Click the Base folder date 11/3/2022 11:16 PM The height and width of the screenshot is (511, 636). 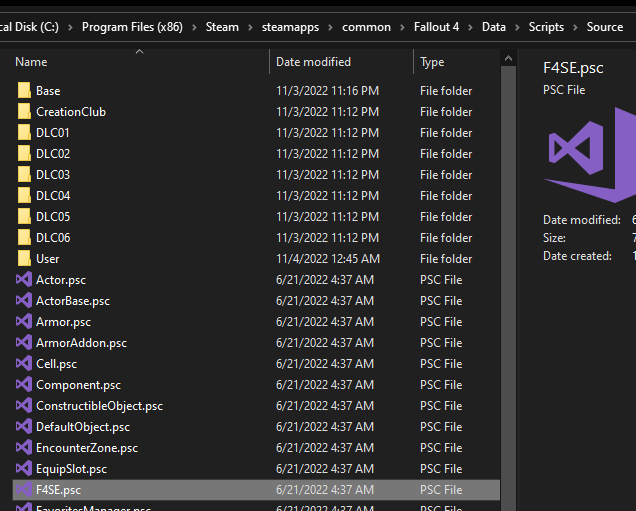coord(327,91)
